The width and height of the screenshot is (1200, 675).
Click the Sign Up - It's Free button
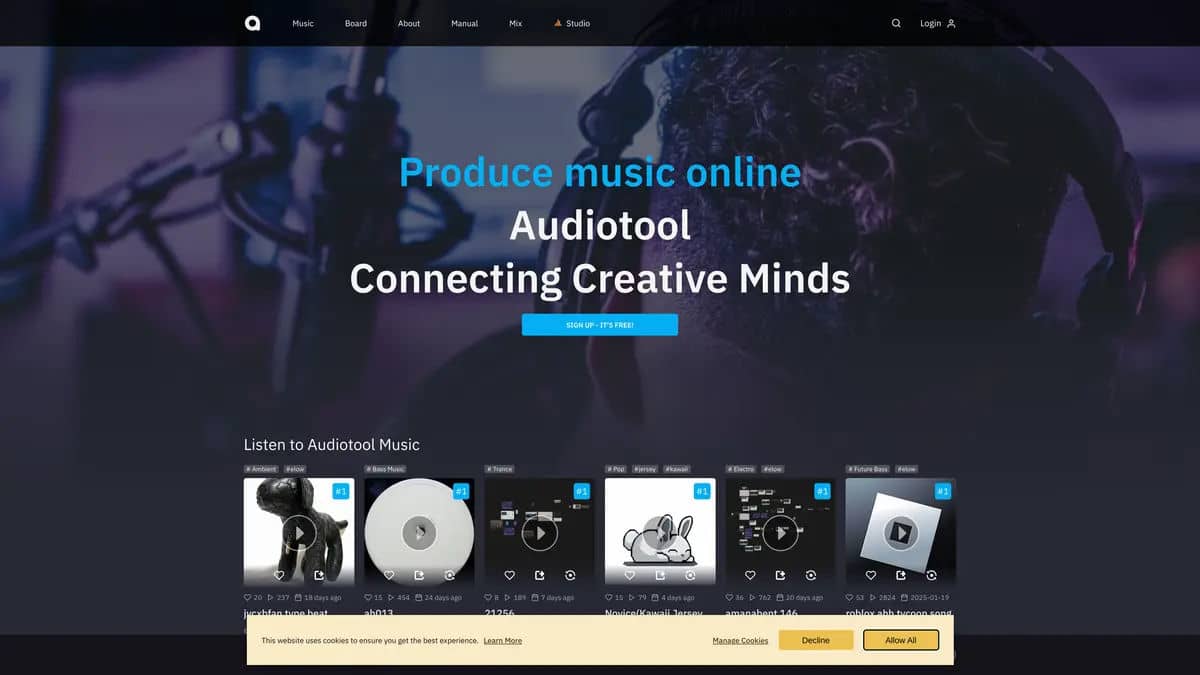click(600, 325)
